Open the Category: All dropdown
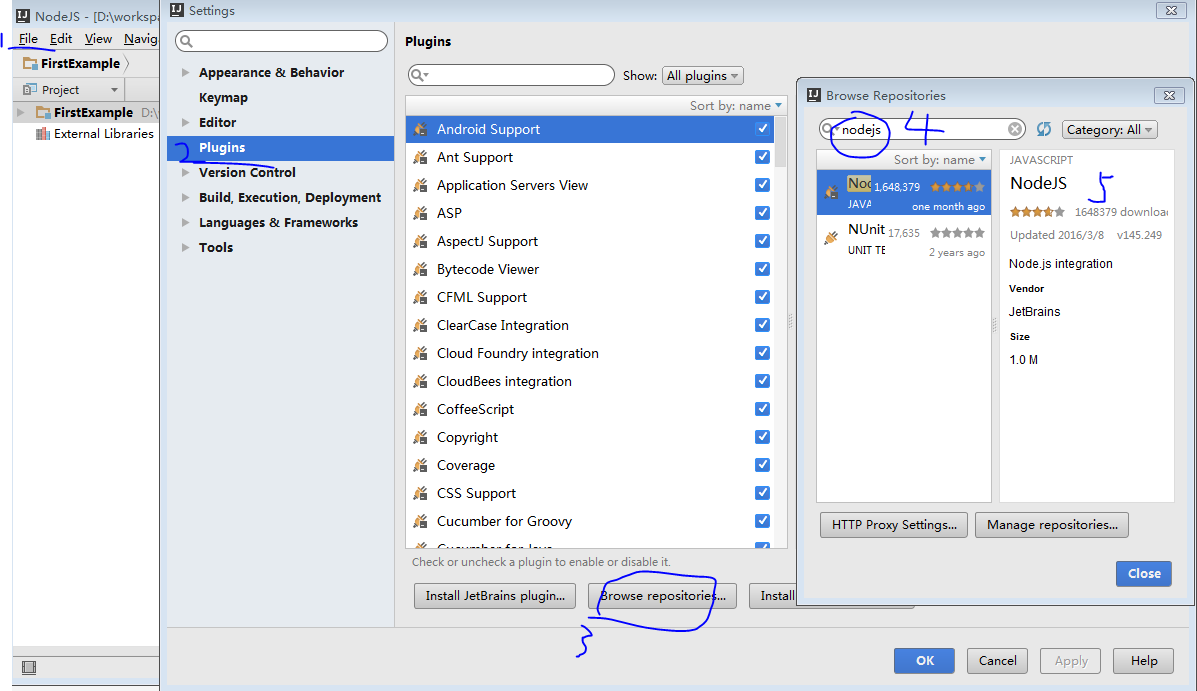1197x691 pixels. click(1109, 130)
